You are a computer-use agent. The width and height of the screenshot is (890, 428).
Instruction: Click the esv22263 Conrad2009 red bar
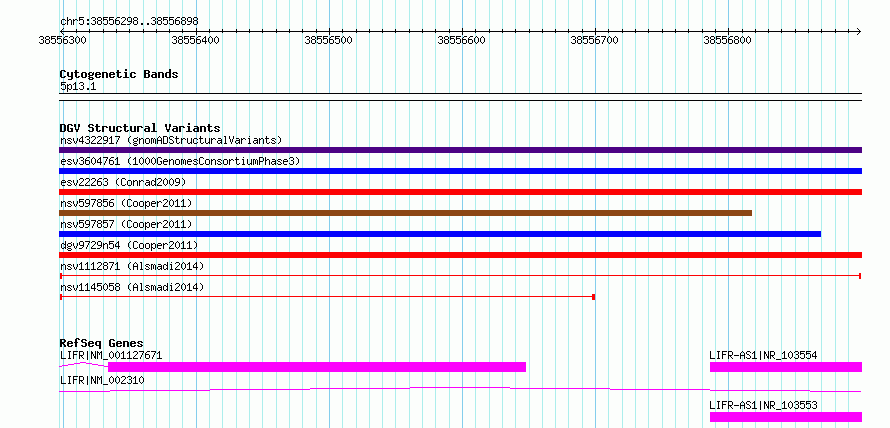click(460, 192)
